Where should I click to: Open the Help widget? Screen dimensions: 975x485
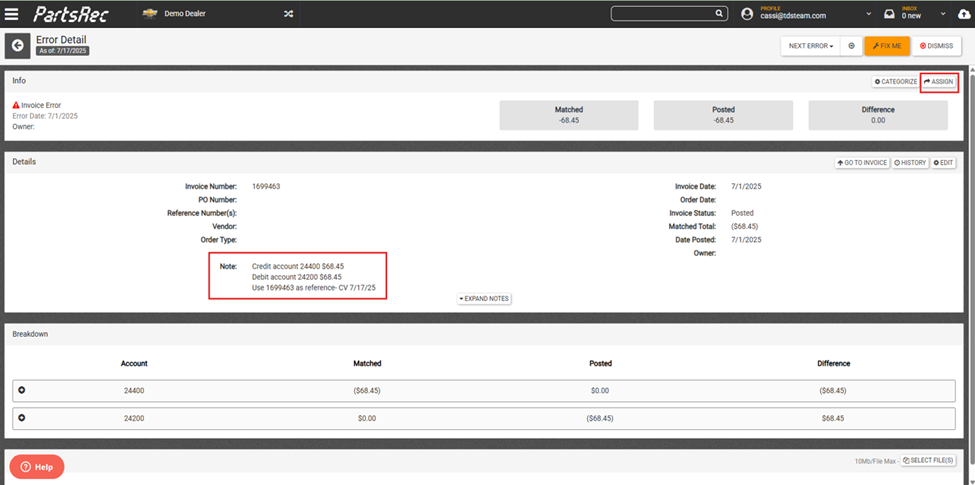(37, 466)
